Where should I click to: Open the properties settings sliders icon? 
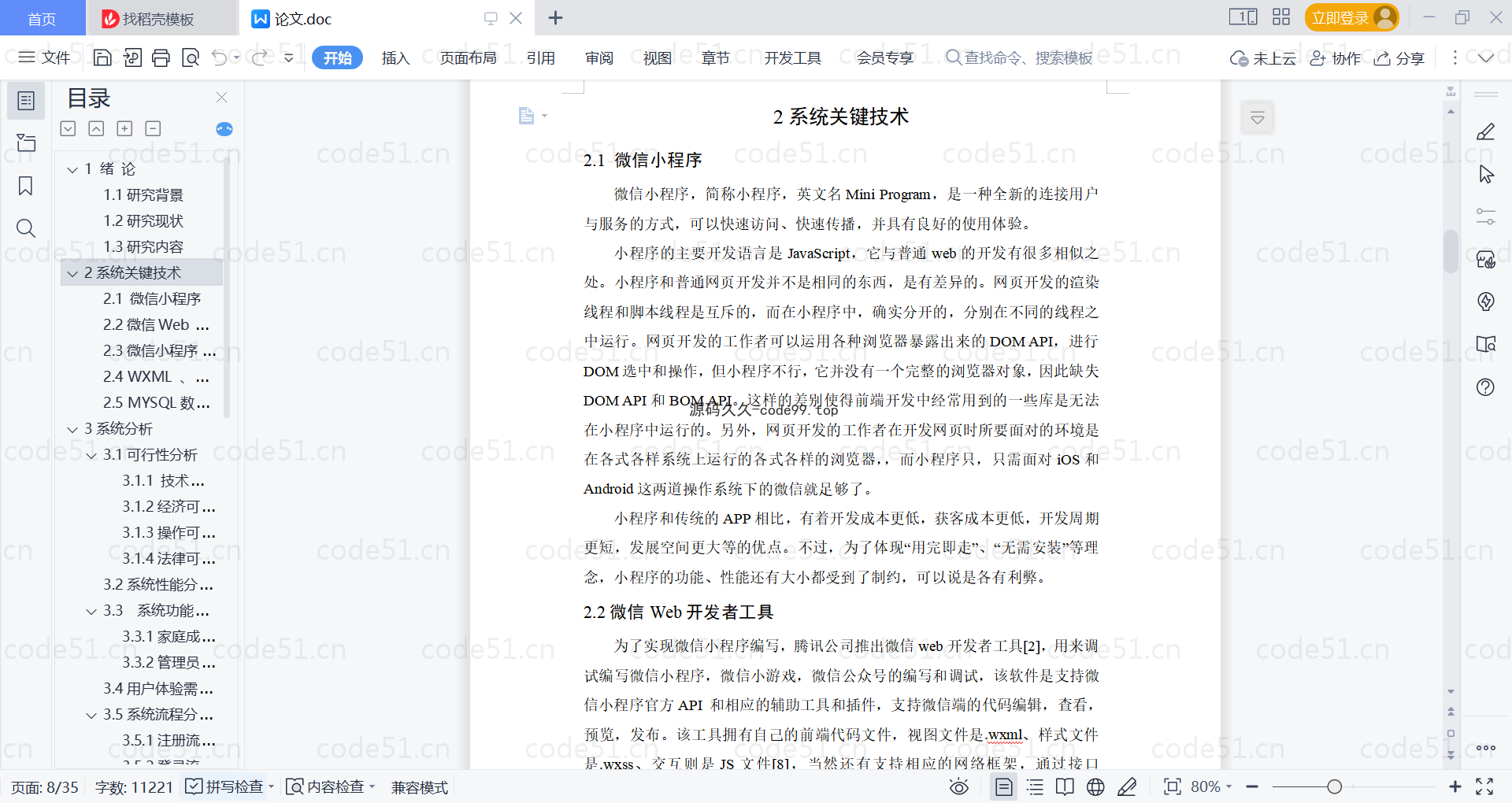coord(1485,216)
